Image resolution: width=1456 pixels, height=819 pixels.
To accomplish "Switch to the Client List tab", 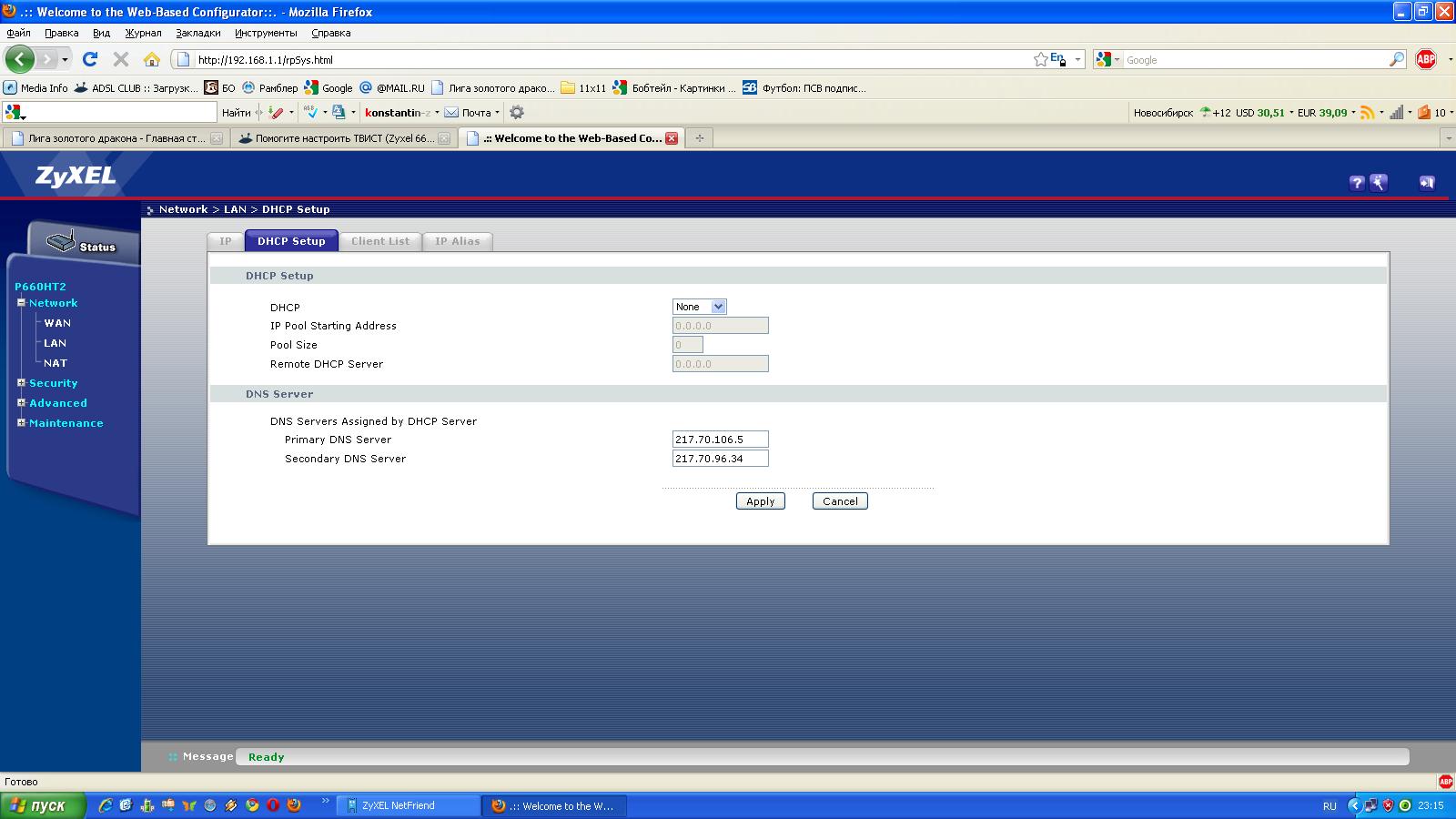I will [x=379, y=241].
